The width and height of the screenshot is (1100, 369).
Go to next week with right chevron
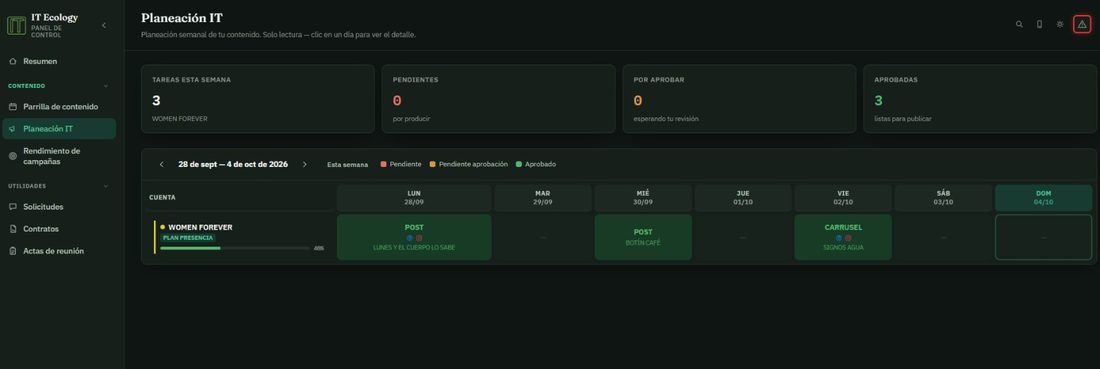[304, 164]
